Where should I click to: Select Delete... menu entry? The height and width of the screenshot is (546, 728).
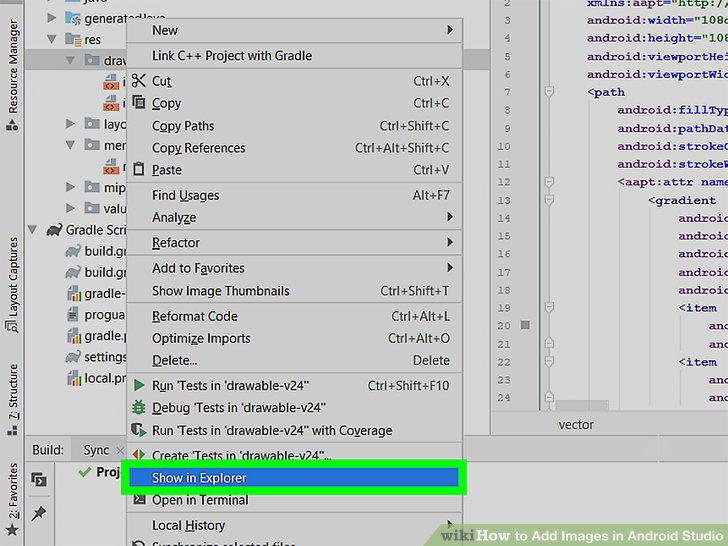[x=293, y=360]
